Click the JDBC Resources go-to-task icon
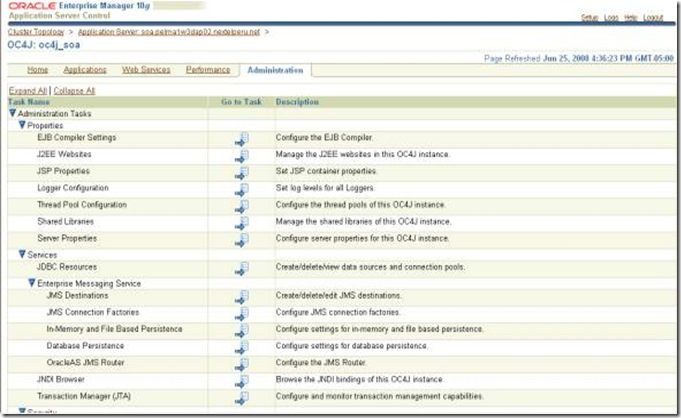 (x=241, y=269)
